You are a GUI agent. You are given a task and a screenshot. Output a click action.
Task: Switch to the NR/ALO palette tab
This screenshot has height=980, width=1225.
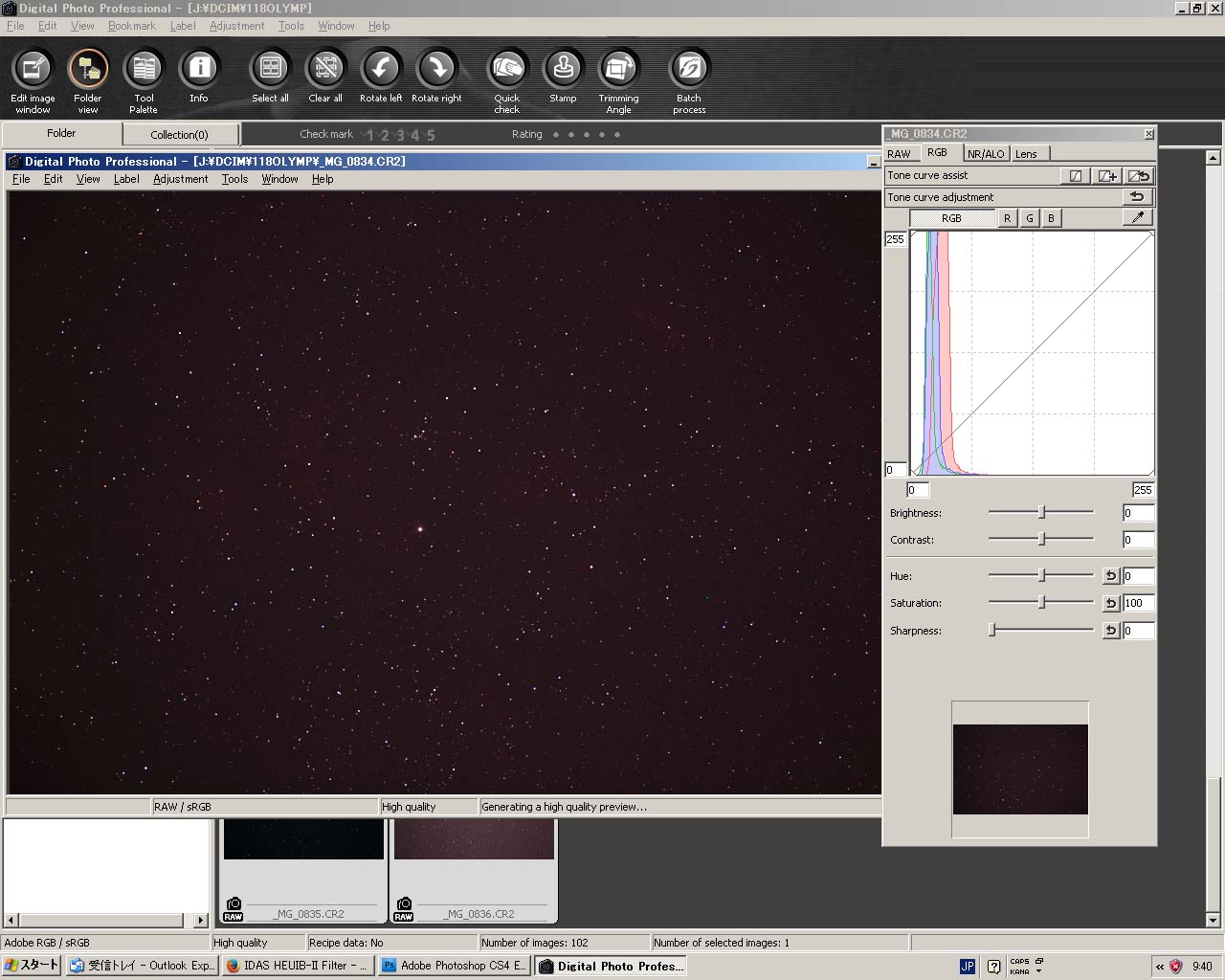point(986,154)
